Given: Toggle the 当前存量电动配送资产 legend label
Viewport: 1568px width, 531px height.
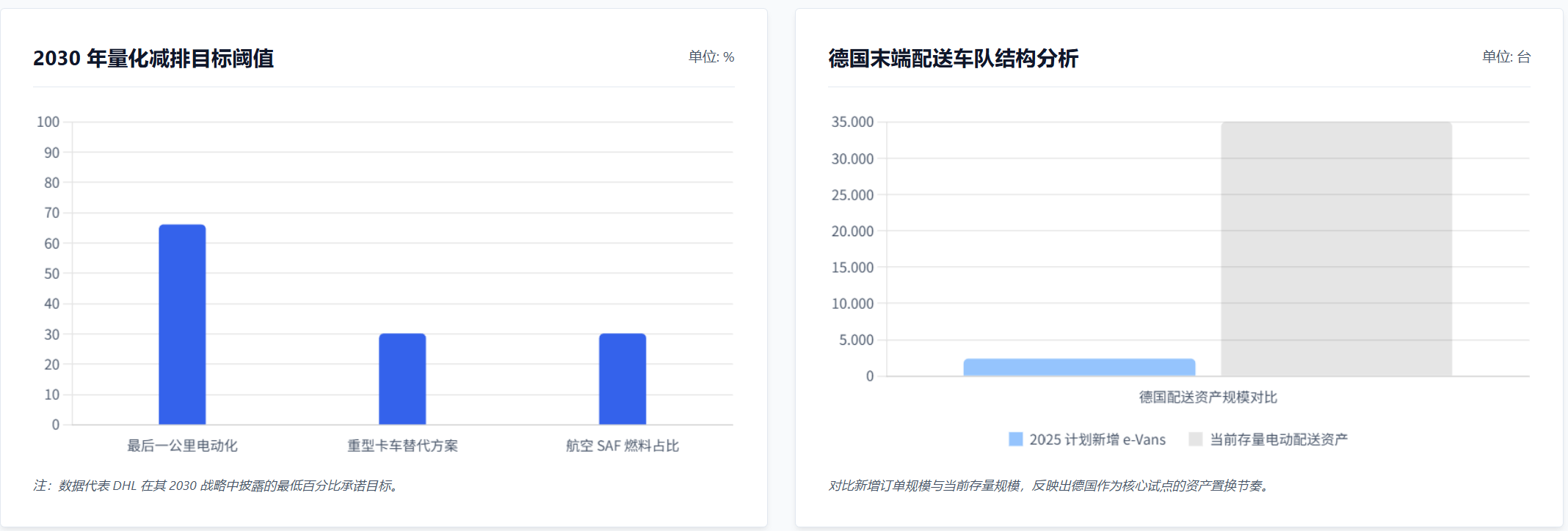Looking at the screenshot, I should tap(1278, 439).
